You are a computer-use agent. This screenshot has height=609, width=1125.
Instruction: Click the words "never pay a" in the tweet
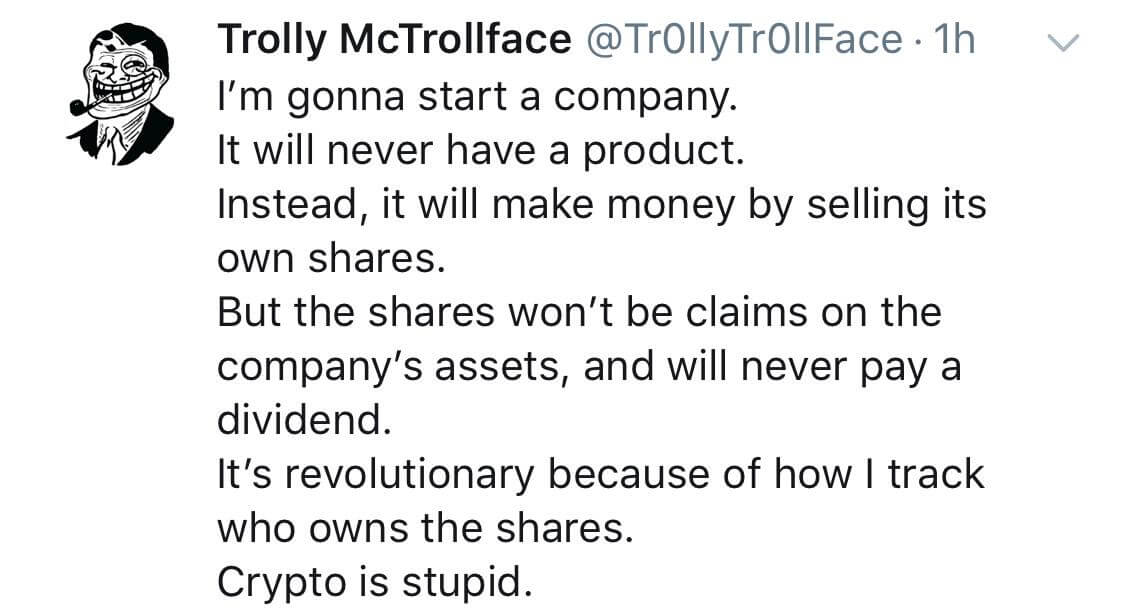[x=857, y=366]
